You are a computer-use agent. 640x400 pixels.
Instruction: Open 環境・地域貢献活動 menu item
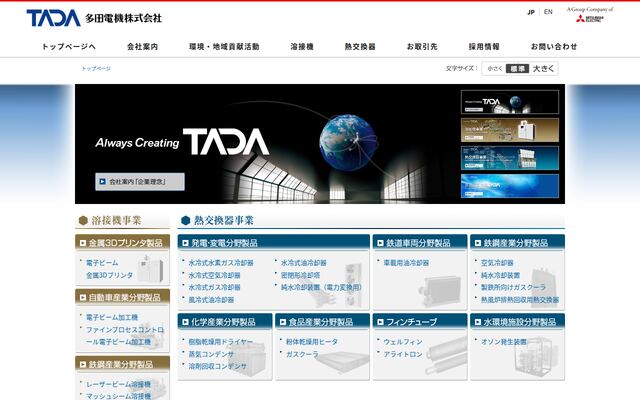click(224, 47)
